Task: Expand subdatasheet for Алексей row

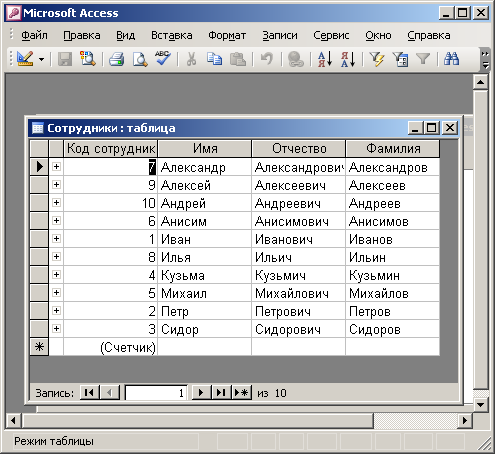Action: click(x=56, y=184)
